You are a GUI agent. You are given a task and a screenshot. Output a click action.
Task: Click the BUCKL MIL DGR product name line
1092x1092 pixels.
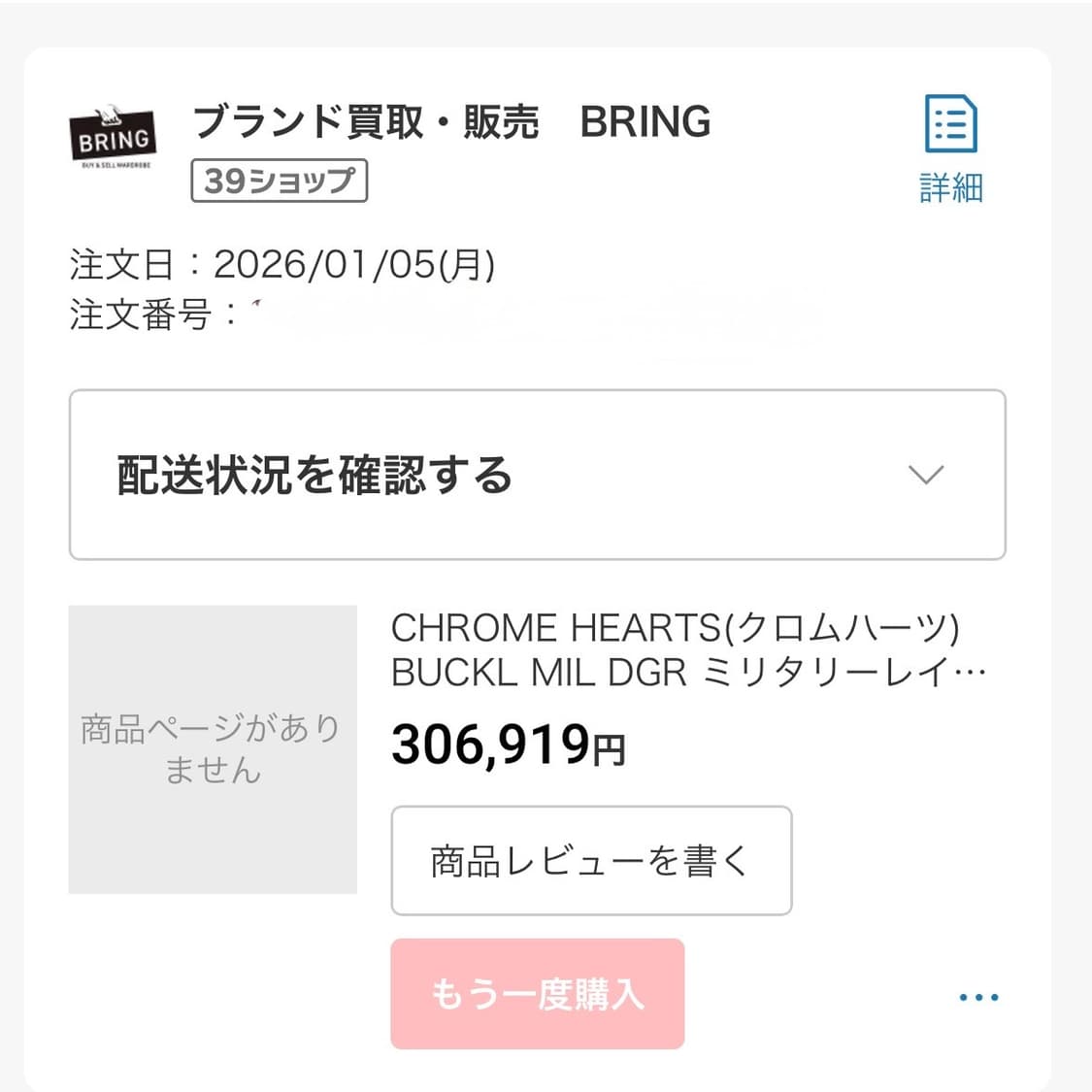687,672
